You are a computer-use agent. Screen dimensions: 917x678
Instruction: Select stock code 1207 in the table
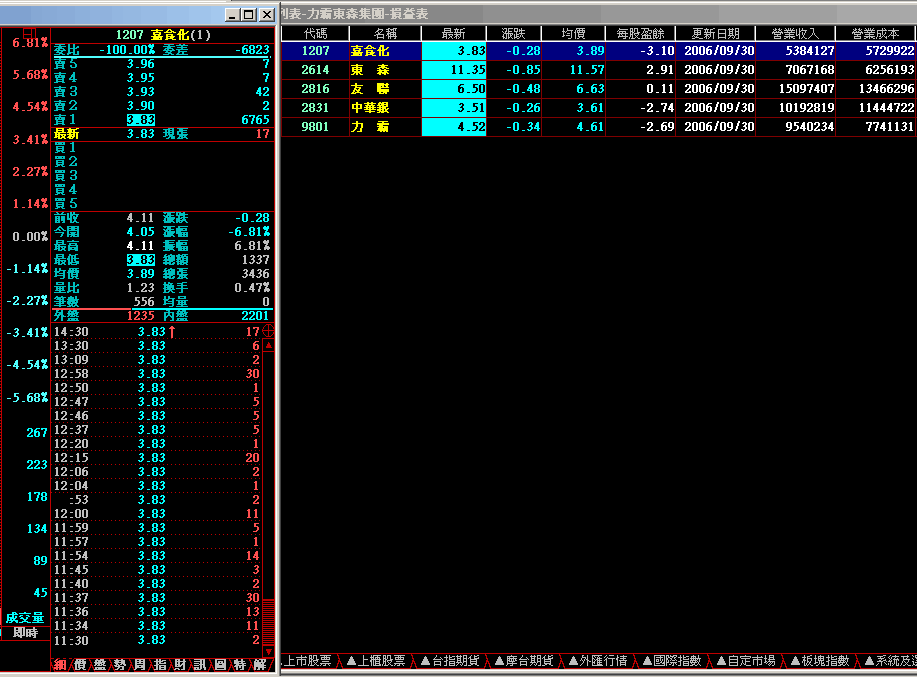point(315,51)
